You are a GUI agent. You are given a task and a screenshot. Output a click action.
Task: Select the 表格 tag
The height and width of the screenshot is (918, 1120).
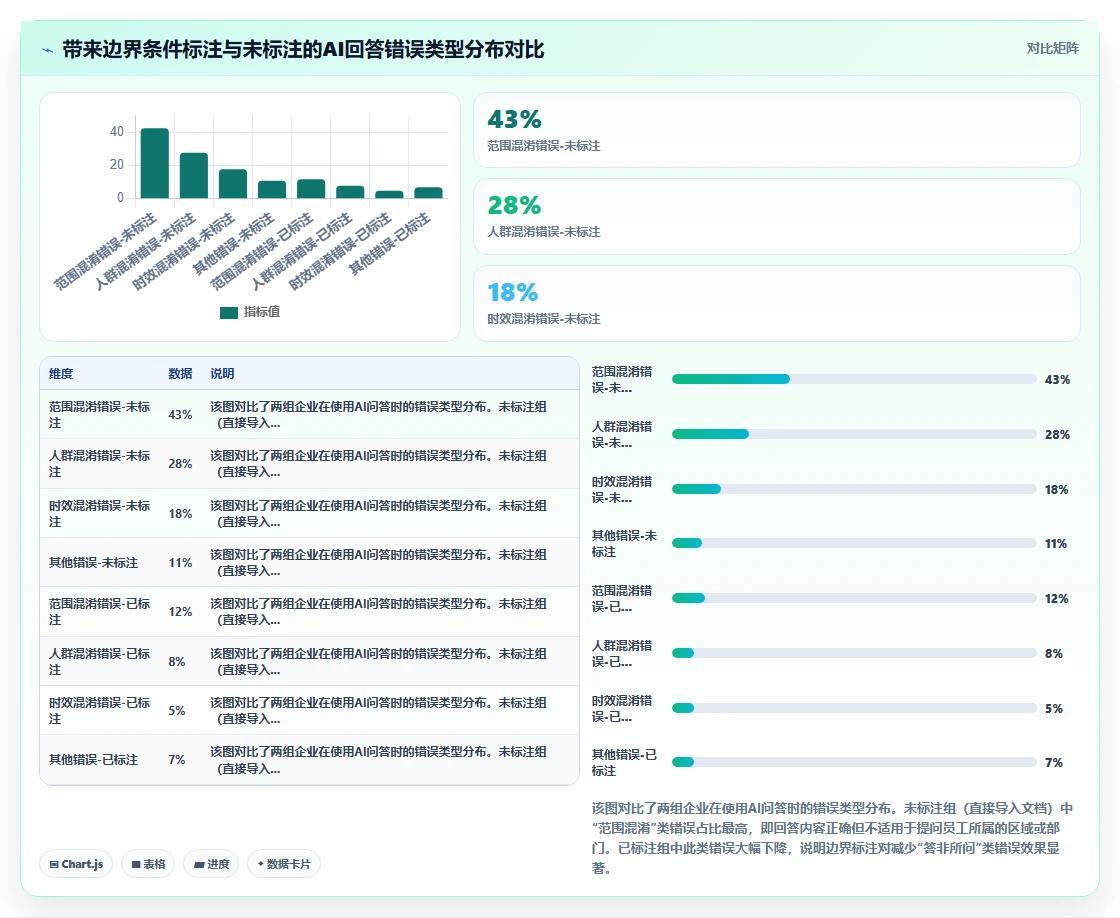[x=149, y=864]
